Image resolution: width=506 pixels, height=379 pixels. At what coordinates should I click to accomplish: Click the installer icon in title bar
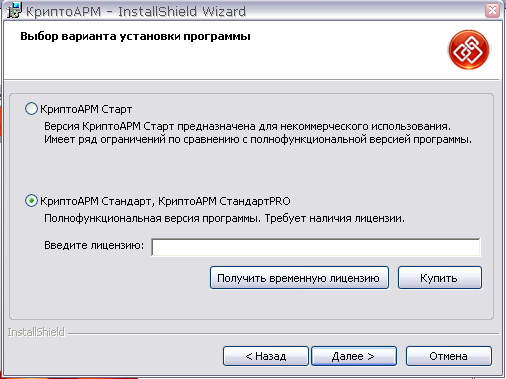click(x=14, y=10)
